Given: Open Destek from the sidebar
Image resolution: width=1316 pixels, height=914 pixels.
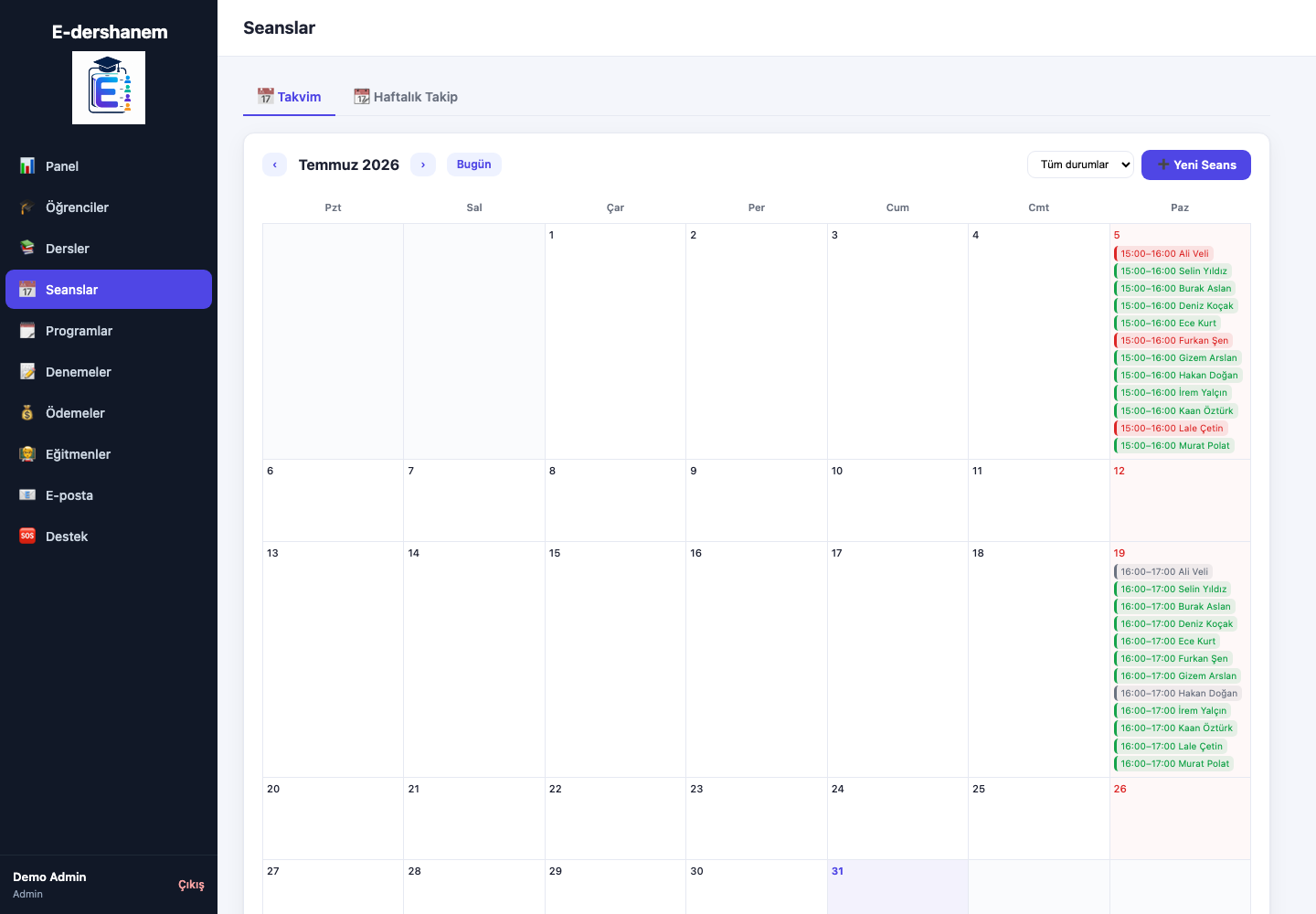Looking at the screenshot, I should point(109,537).
